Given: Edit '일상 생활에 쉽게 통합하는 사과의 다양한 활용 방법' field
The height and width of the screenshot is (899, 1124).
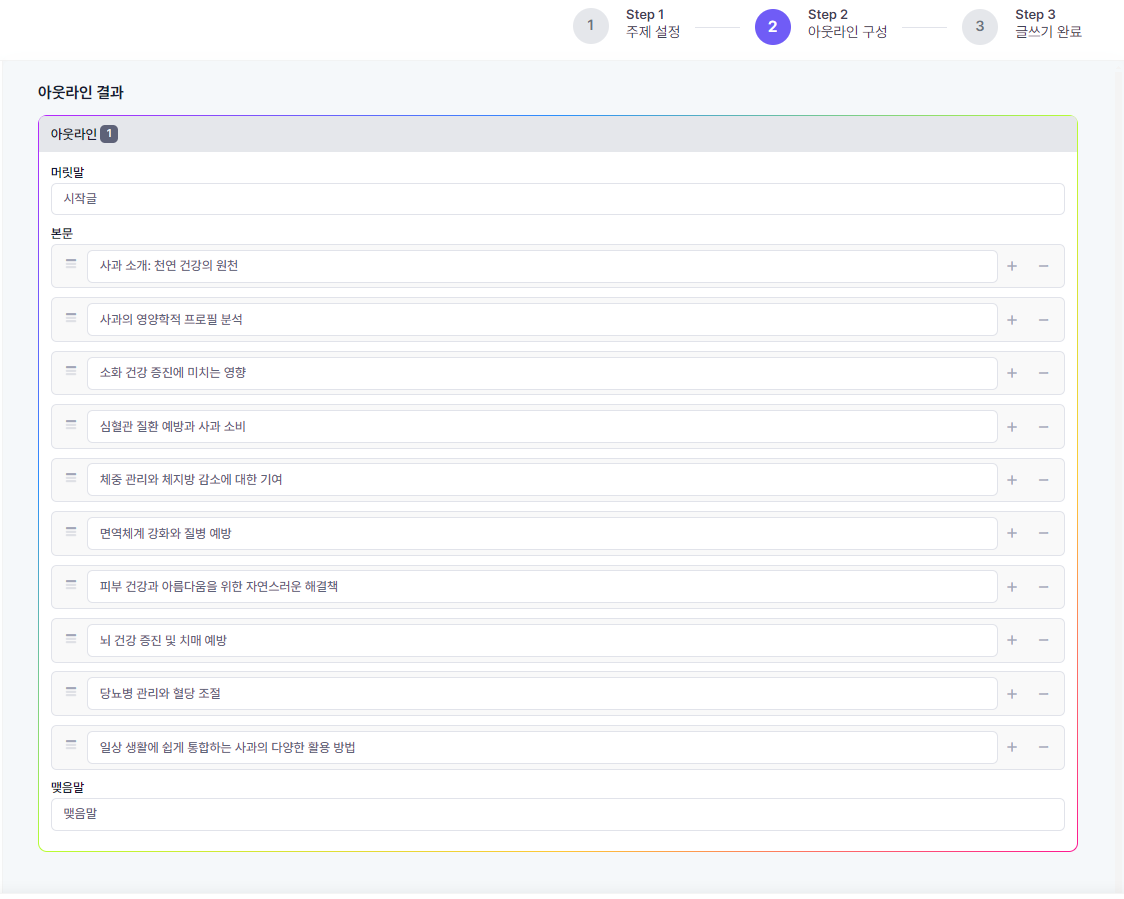Looking at the screenshot, I should (x=542, y=747).
